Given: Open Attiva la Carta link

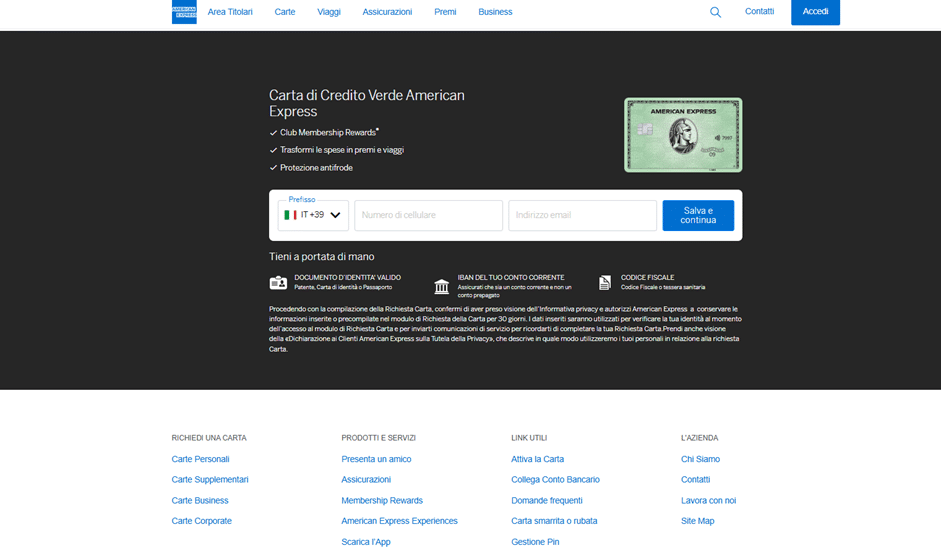Looking at the screenshot, I should point(538,459).
